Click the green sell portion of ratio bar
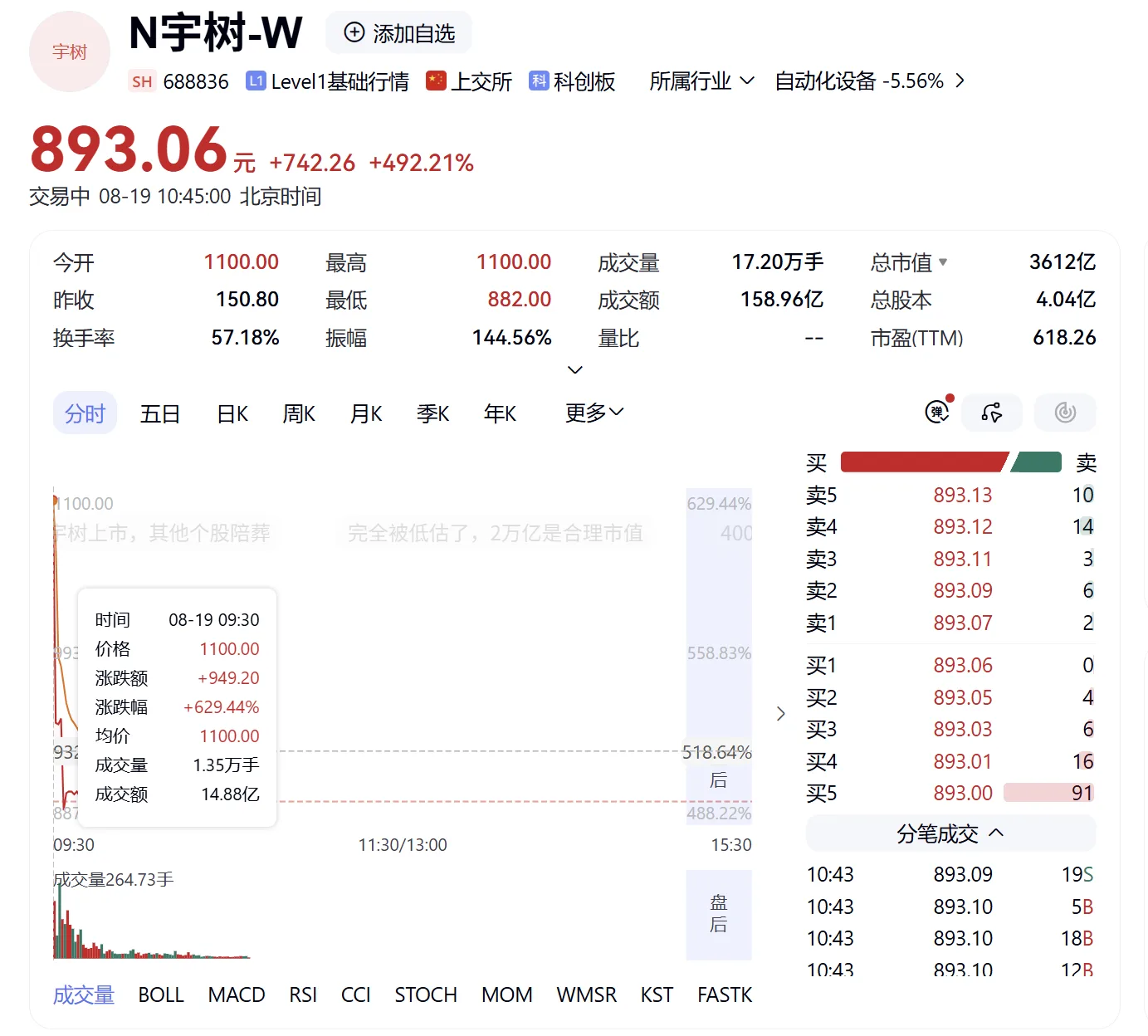 click(x=1038, y=462)
